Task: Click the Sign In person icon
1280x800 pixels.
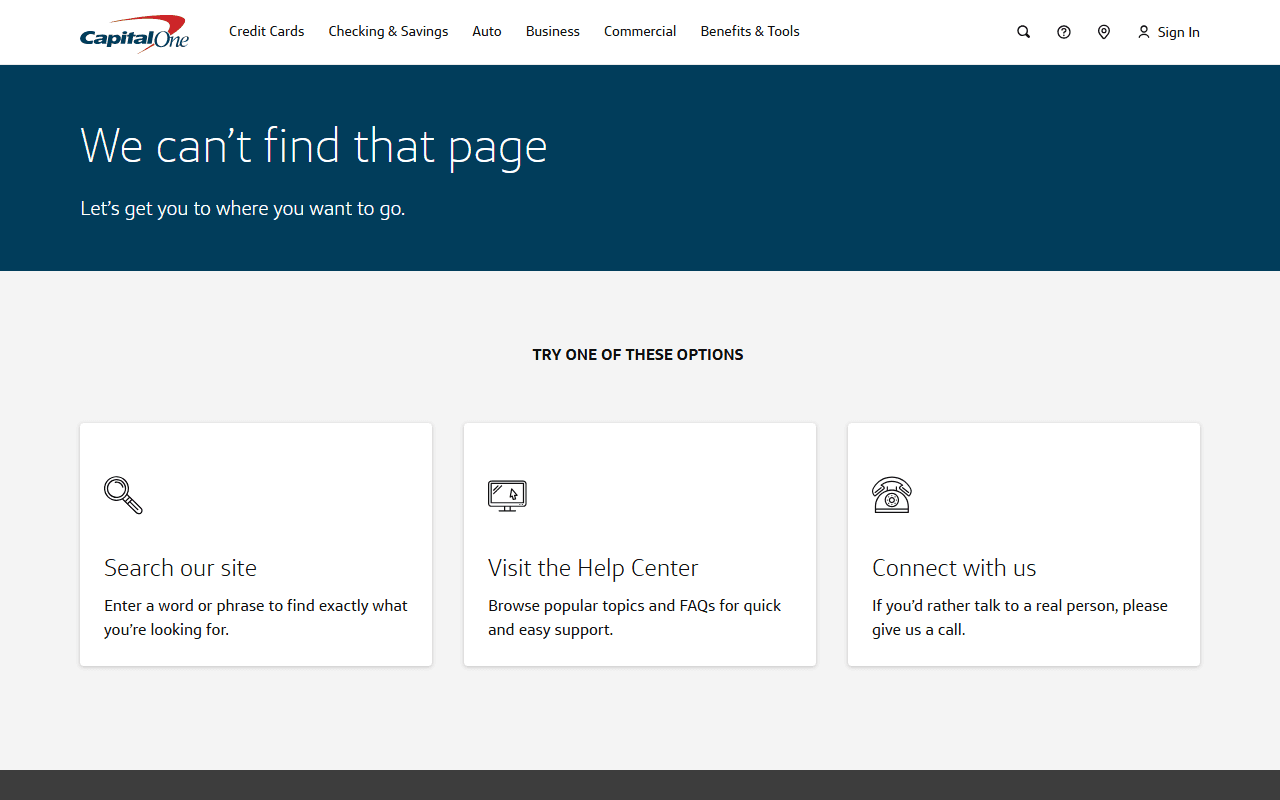Action: (1144, 32)
